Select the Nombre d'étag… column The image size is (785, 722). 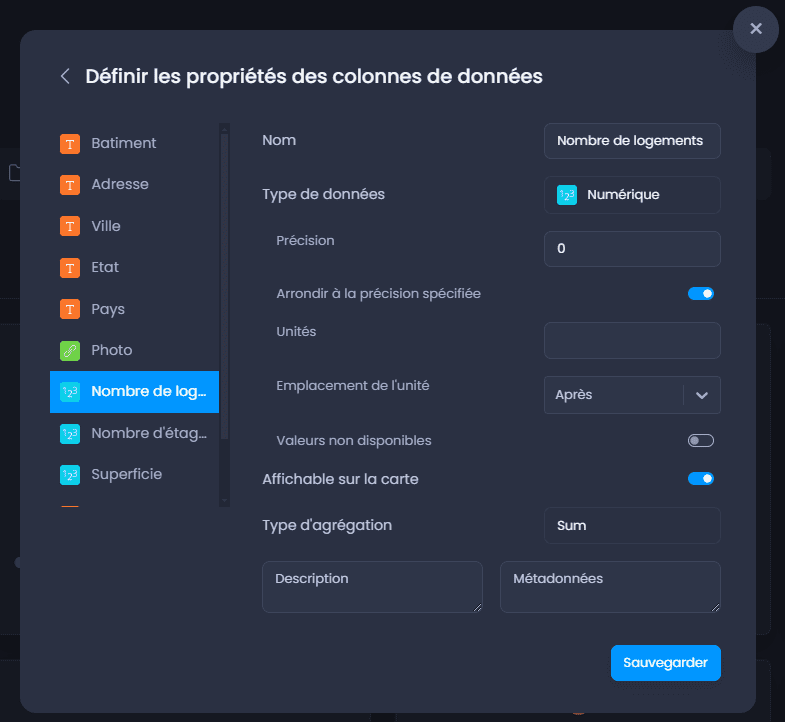click(134, 434)
